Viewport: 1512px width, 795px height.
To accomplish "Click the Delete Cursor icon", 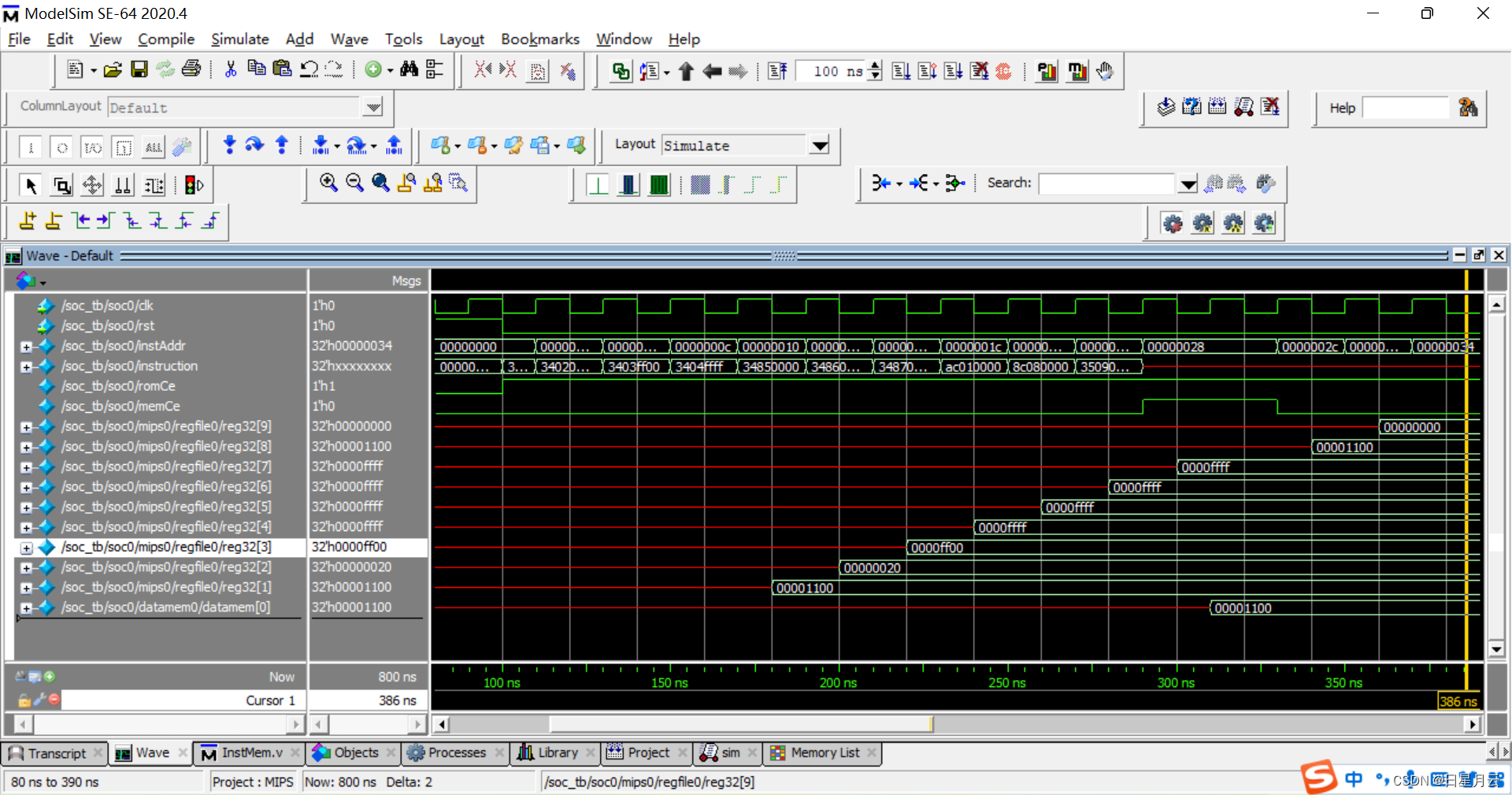I will (54, 221).
